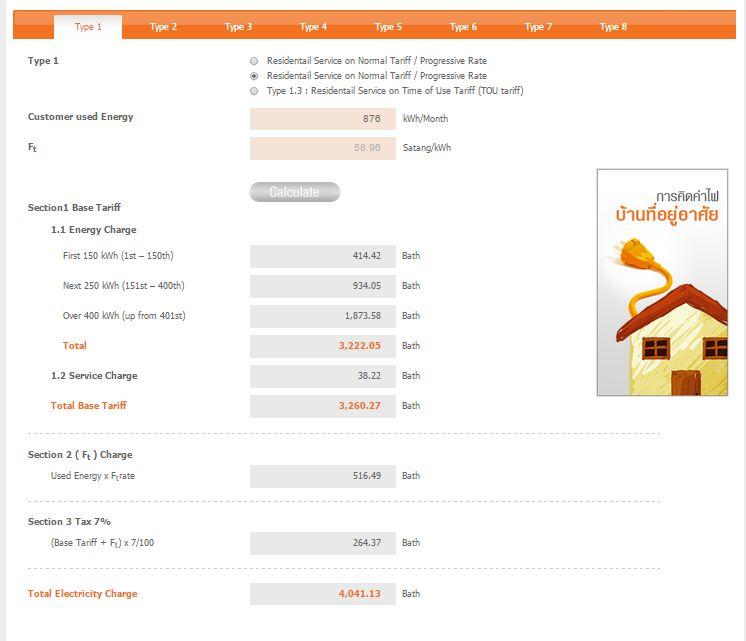Click the Over 400 kWh result field
Viewport: 746px width, 641px height.
point(322,316)
